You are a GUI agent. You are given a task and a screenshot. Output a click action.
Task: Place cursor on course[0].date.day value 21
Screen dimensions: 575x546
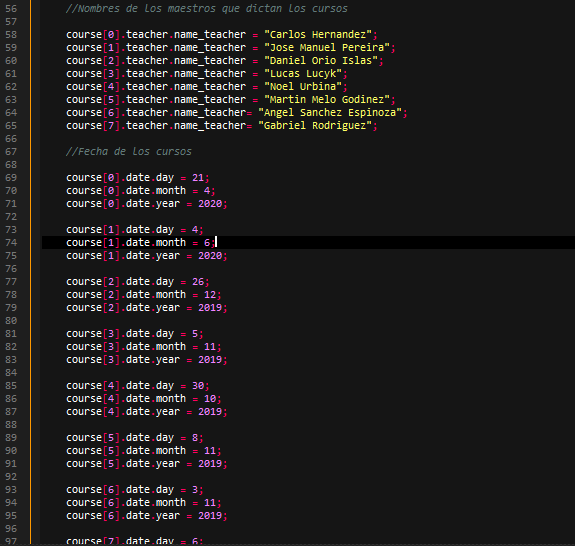(198, 178)
